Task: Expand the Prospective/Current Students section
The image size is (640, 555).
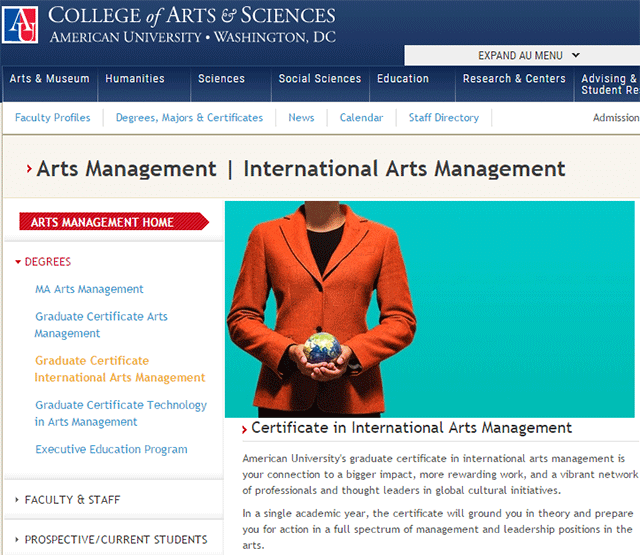Action: point(111,540)
